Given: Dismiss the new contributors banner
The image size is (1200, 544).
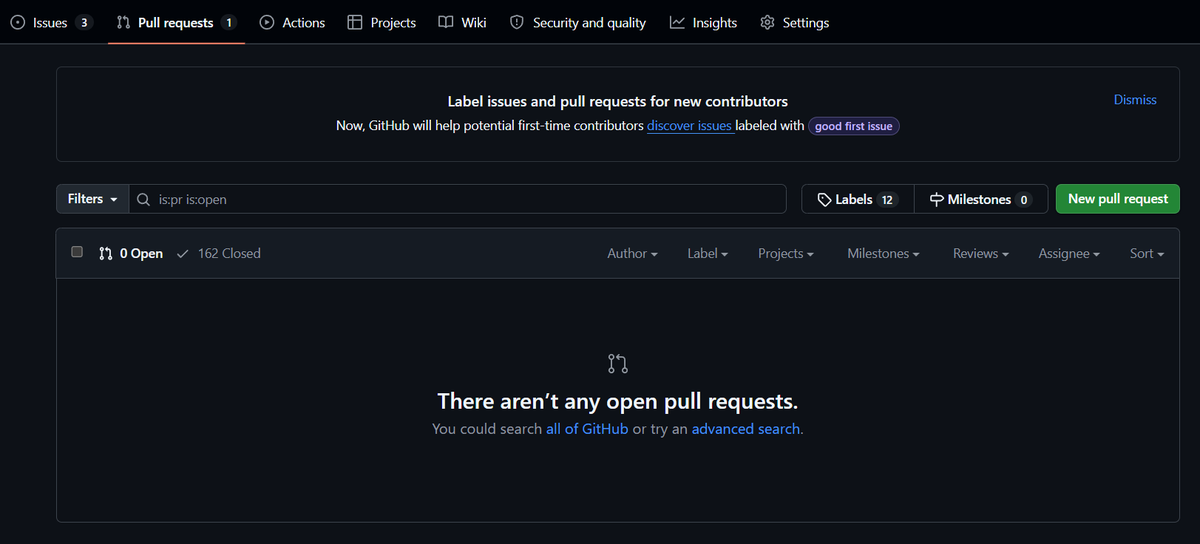Looking at the screenshot, I should tap(1135, 100).
